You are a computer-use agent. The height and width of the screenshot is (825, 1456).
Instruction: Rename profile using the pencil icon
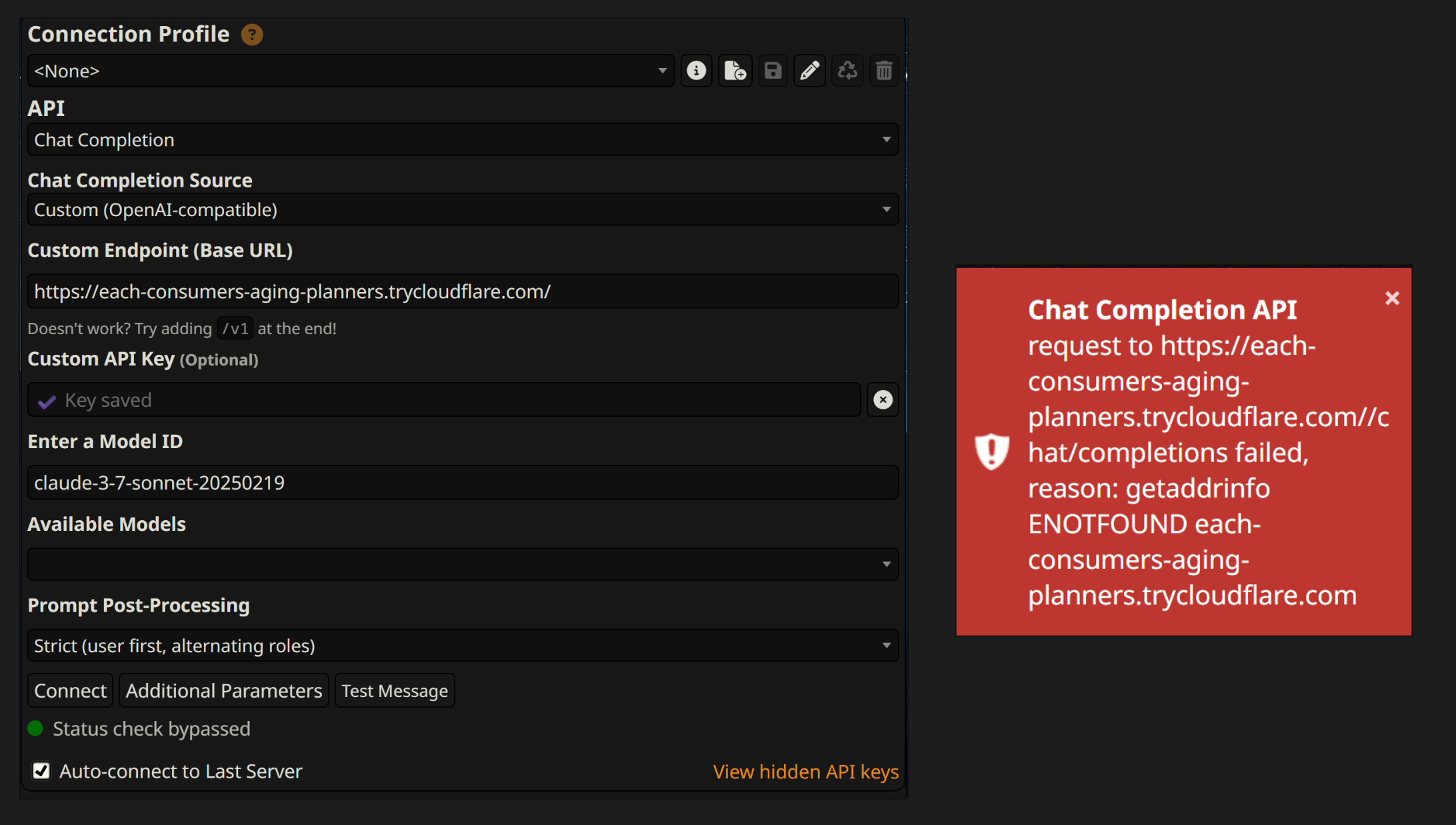click(809, 71)
